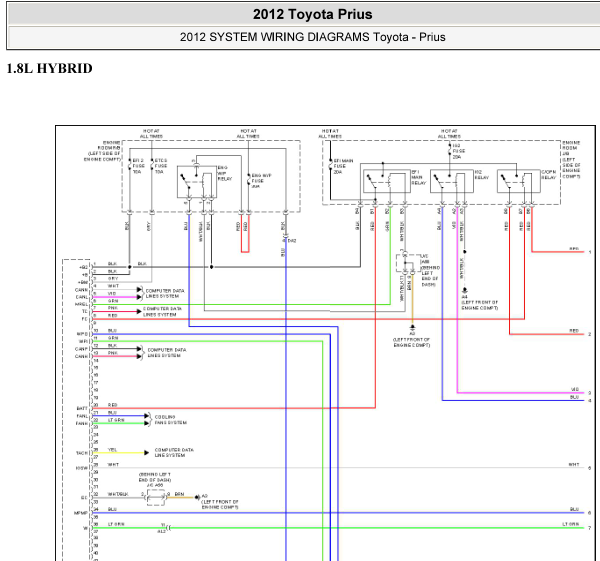Click the 'CANP' pin label
This screenshot has height=561, width=600.
(81, 349)
